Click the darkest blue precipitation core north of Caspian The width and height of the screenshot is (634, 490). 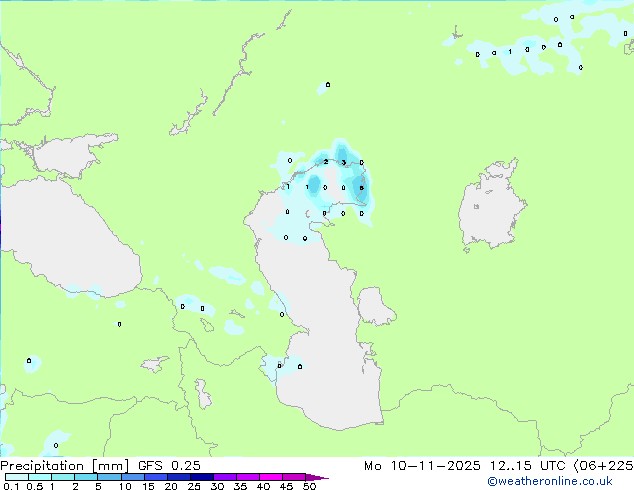361,186
